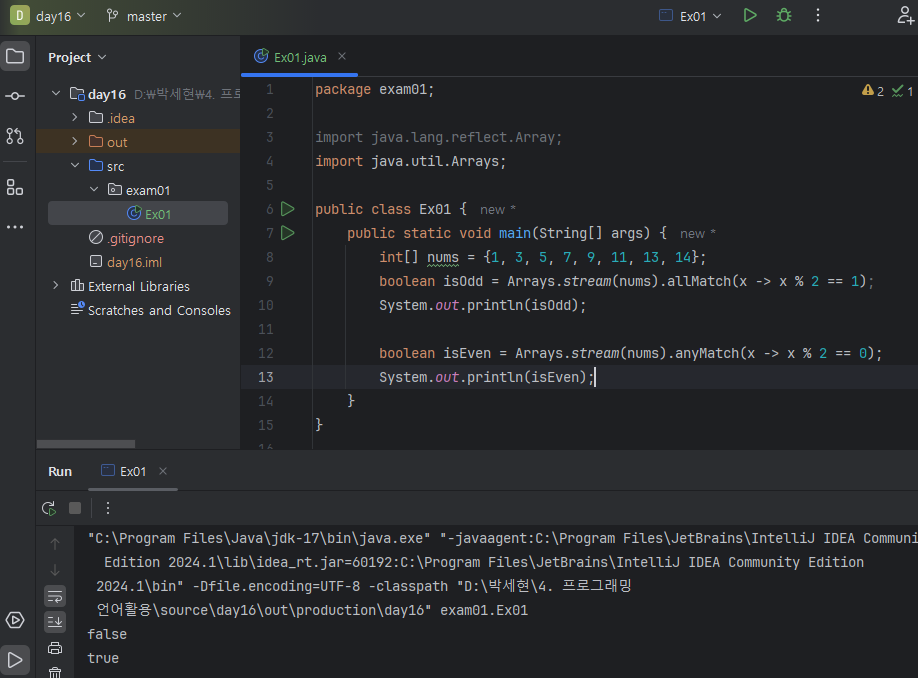This screenshot has height=678, width=918.
Task: Open the day16 project name menu
Action: tap(59, 16)
